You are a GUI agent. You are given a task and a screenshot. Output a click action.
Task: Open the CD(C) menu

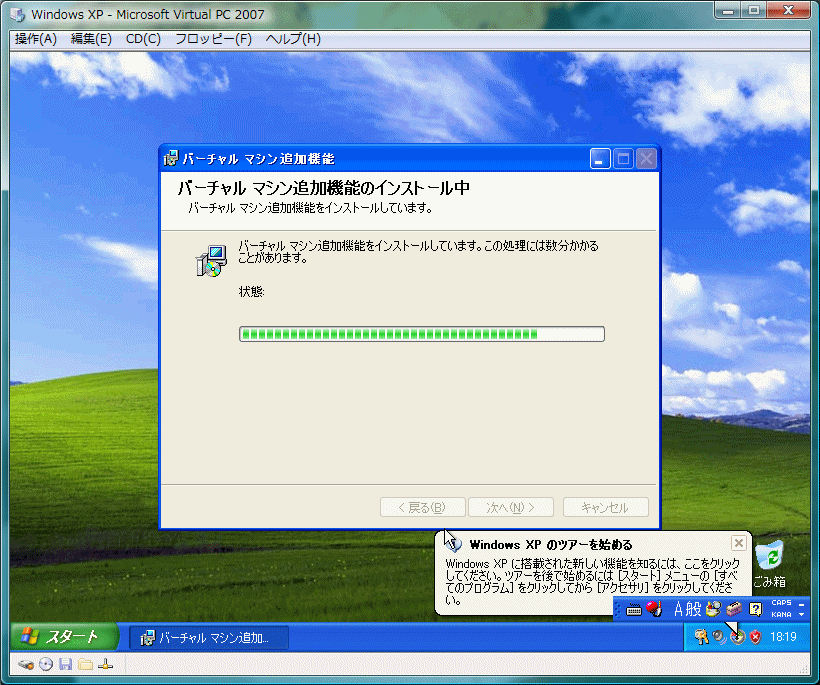(x=143, y=39)
